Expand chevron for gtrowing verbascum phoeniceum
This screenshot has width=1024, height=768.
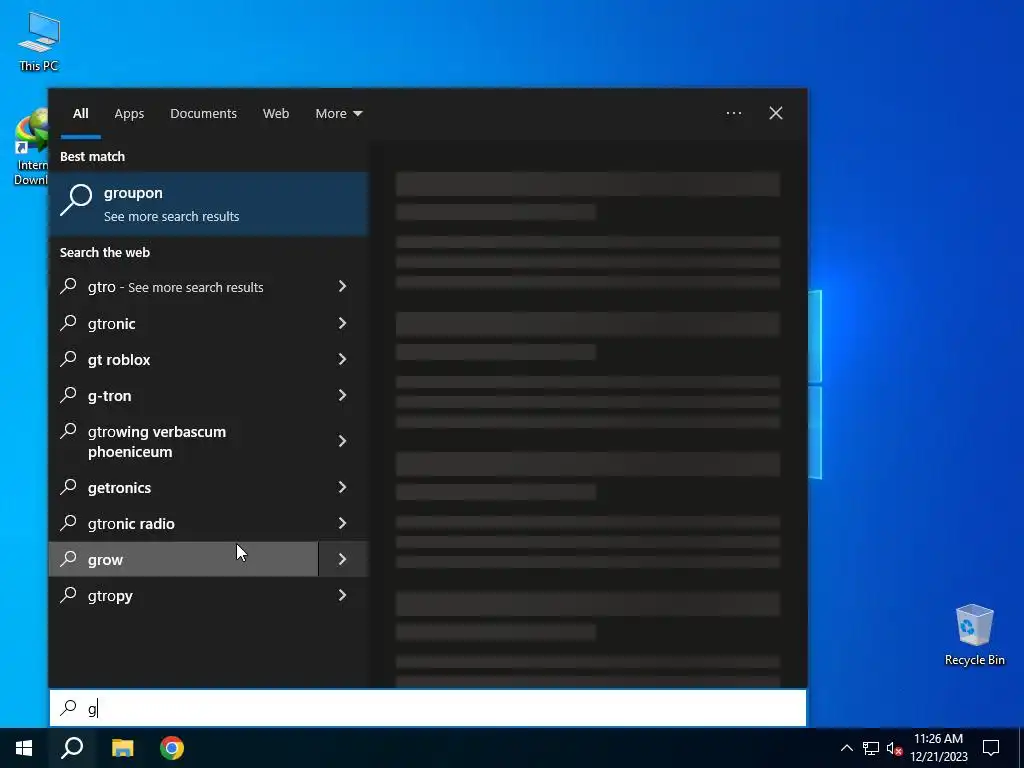click(343, 441)
